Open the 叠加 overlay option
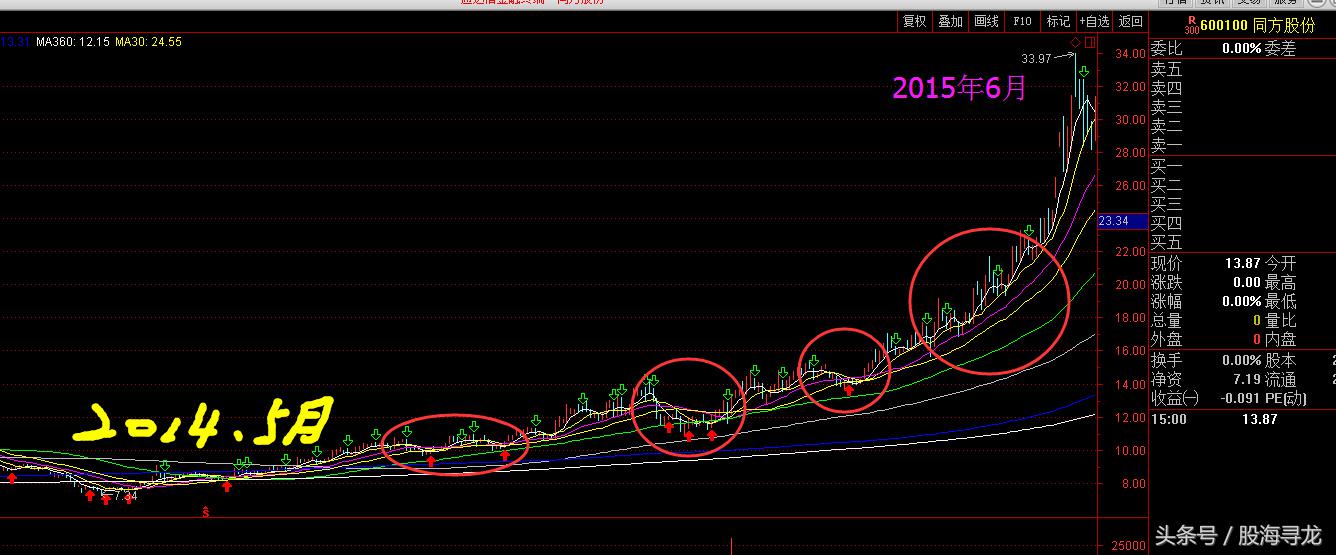1336x555 pixels. pyautogui.click(x=950, y=21)
